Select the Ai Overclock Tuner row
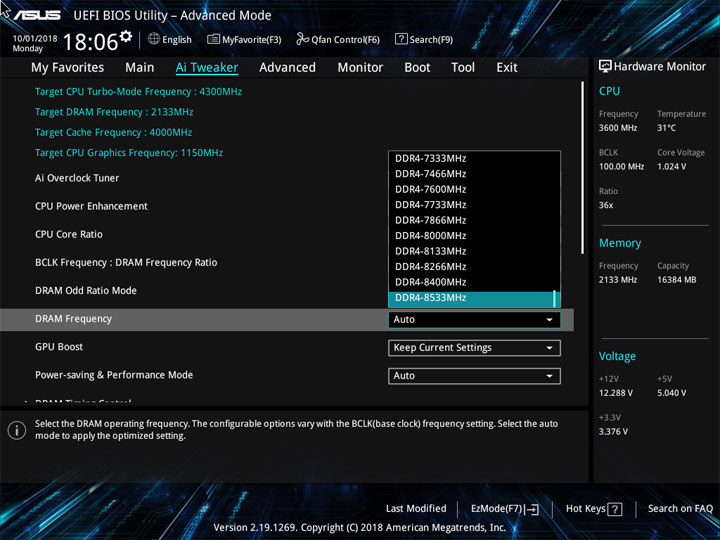Screen dimensions: 720x540 pyautogui.click(x=77, y=178)
